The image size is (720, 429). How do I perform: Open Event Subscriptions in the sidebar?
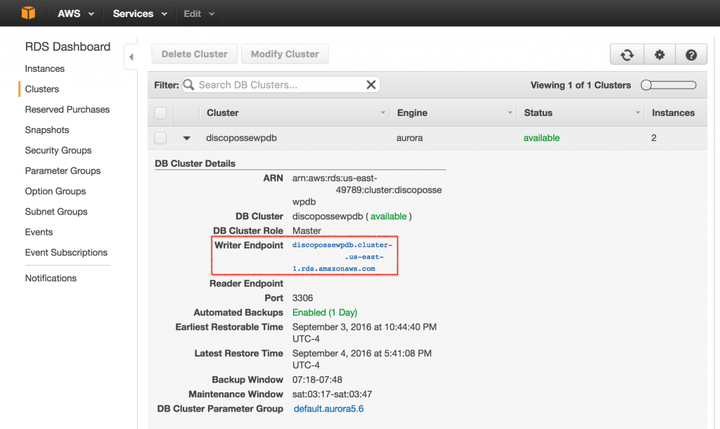click(66, 253)
